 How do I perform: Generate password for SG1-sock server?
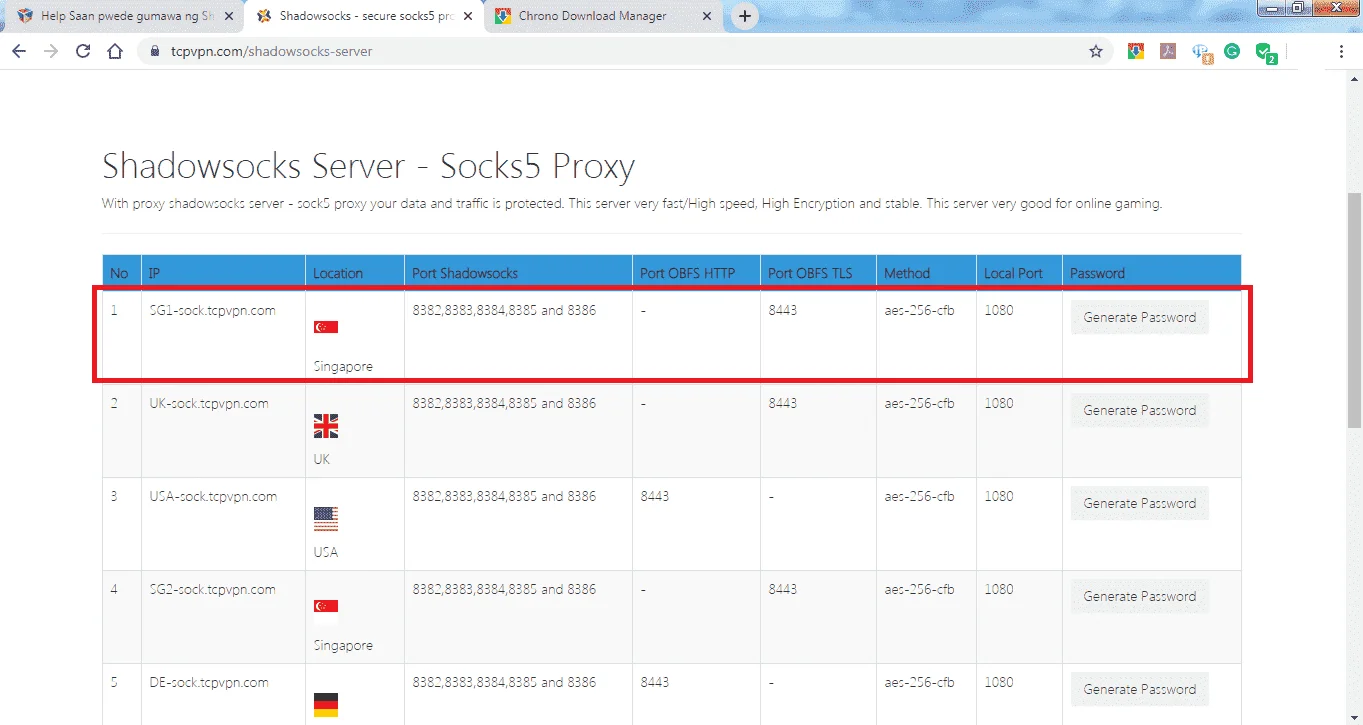[1139, 317]
